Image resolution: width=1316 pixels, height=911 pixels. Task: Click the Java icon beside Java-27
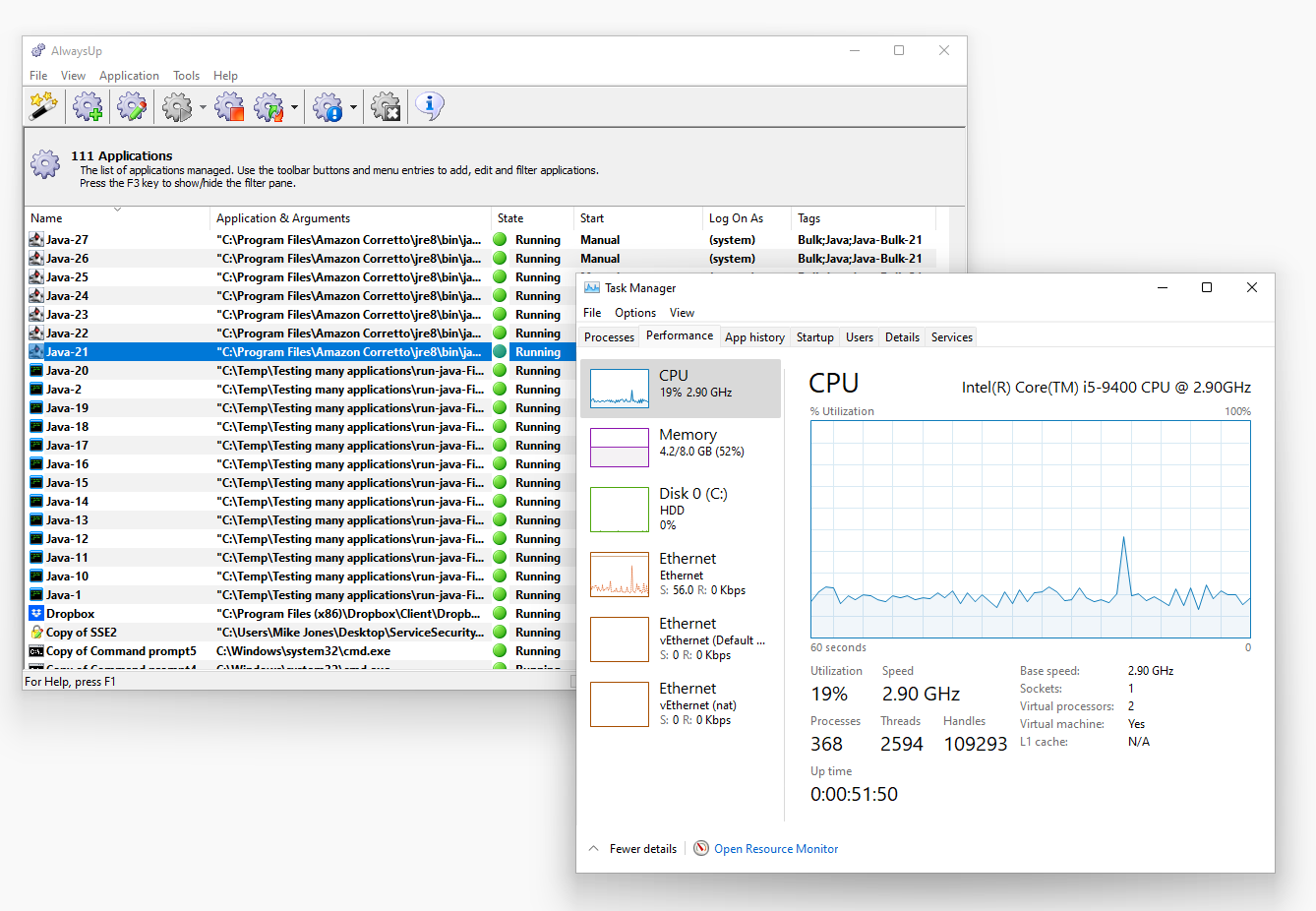point(36,240)
